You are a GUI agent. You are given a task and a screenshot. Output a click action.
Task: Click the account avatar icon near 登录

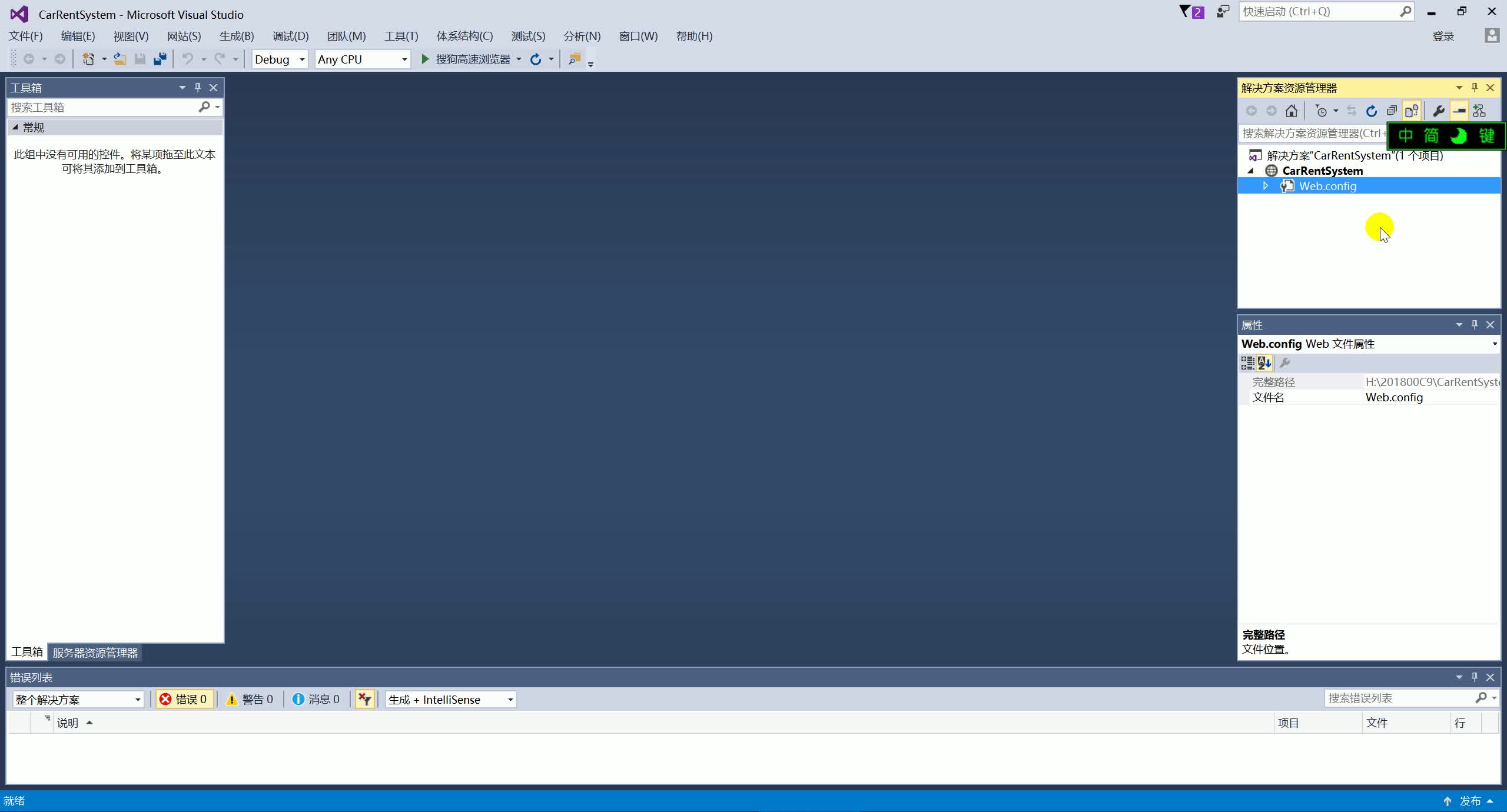[1492, 35]
